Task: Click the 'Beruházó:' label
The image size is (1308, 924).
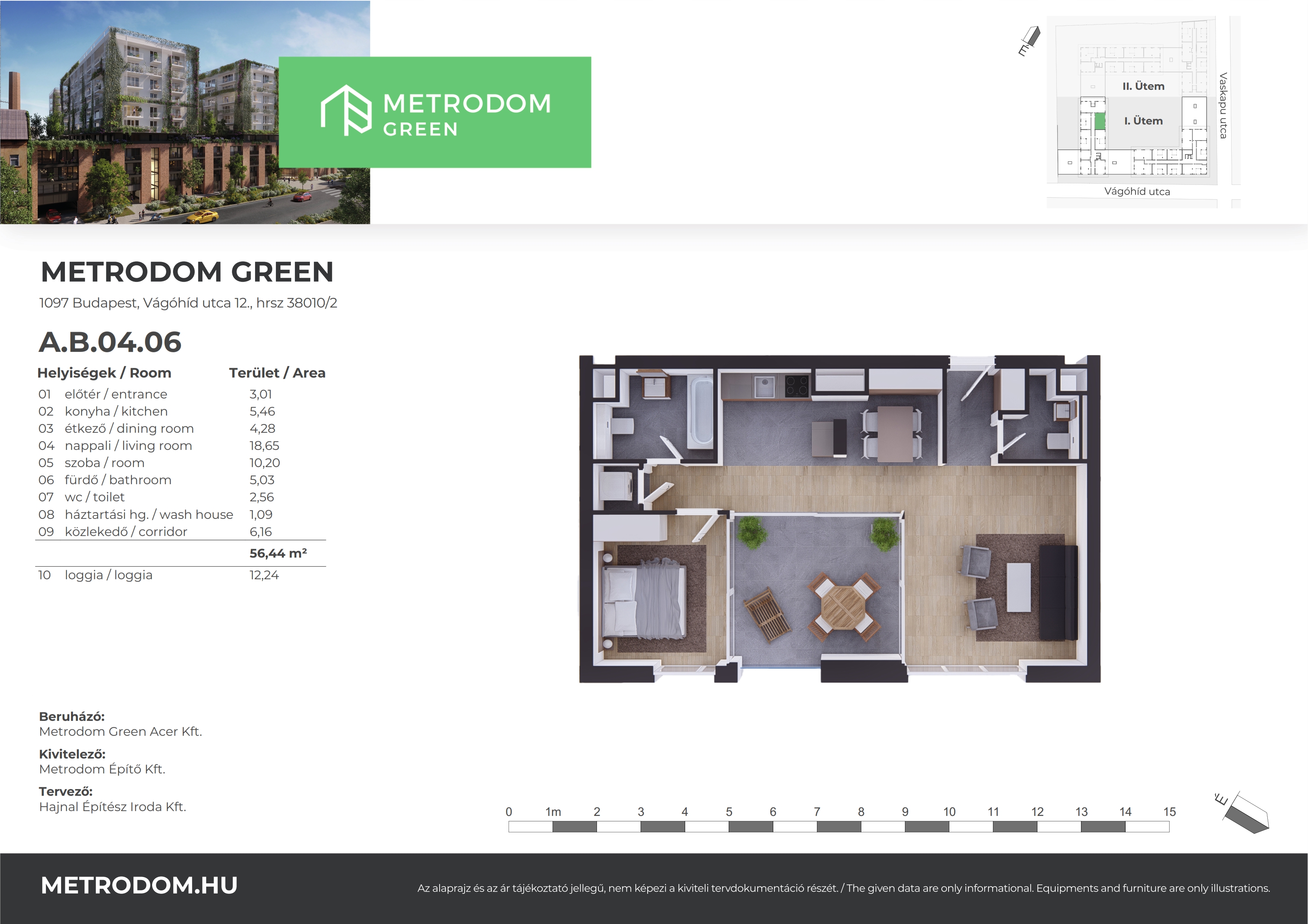Action: tap(72, 717)
